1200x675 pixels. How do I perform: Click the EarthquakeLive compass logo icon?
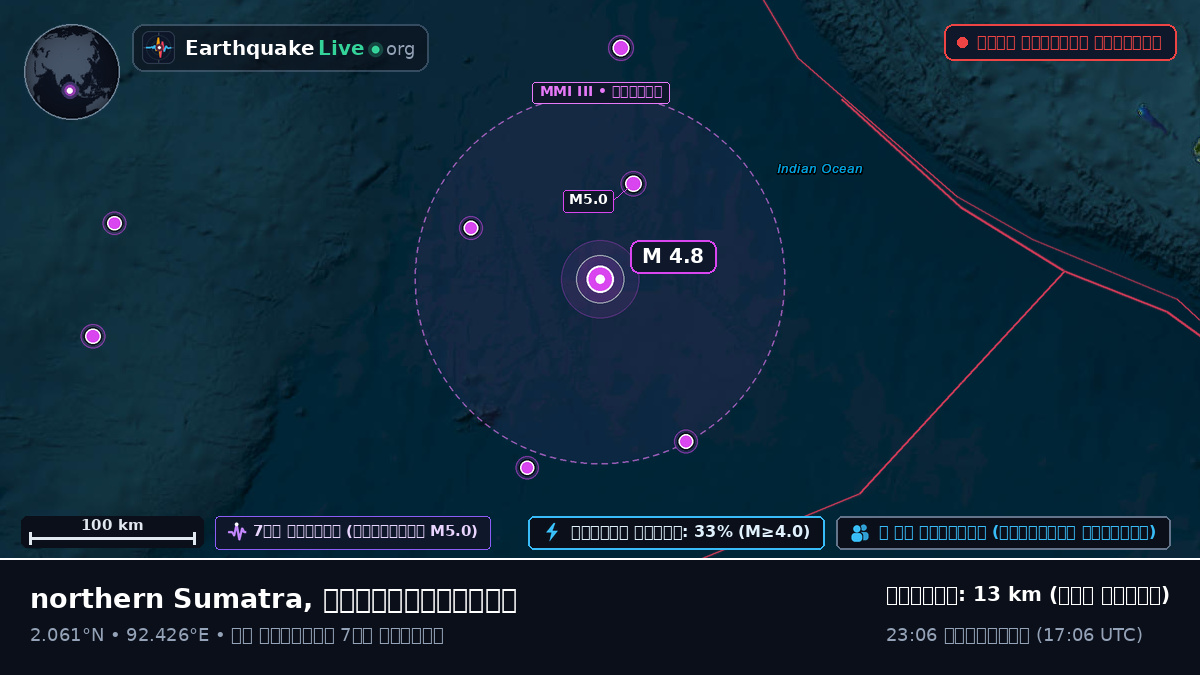point(159,48)
